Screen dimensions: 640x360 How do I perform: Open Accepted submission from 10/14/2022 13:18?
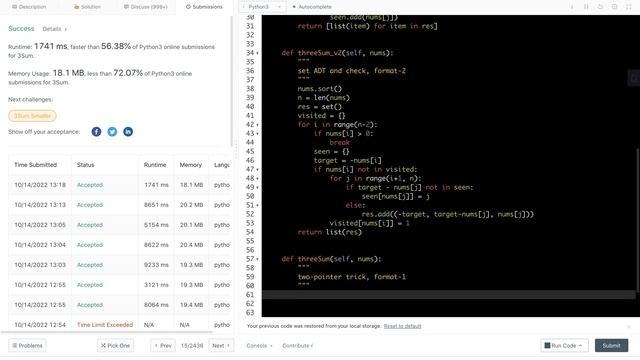click(90, 185)
